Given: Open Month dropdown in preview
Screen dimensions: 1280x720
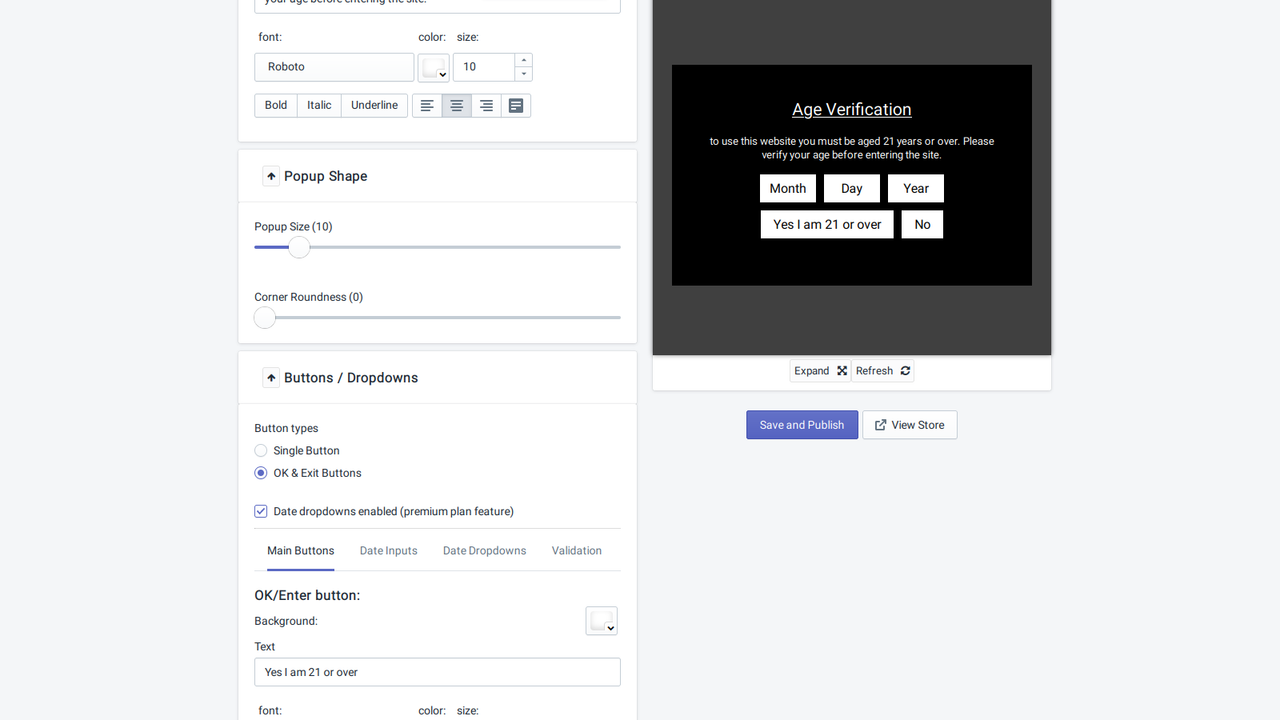Looking at the screenshot, I should pyautogui.click(x=788, y=188).
